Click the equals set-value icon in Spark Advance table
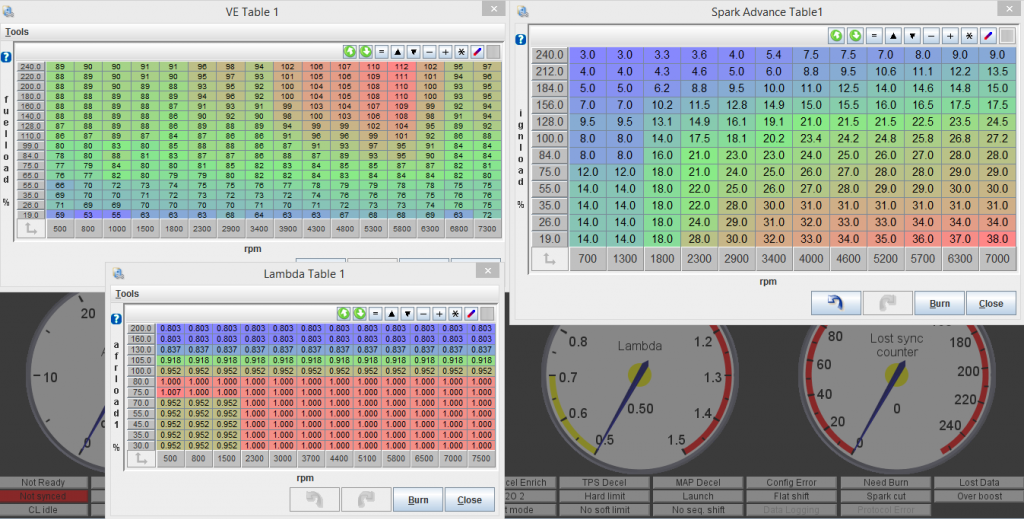 [873, 35]
